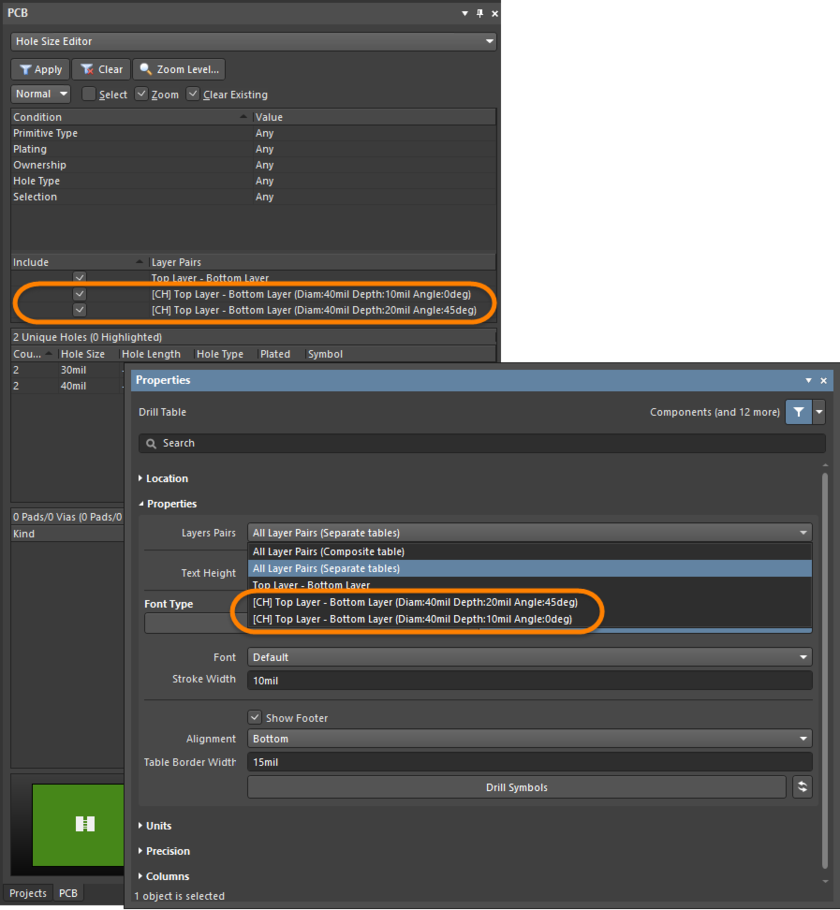Click the Properties panel menu arrow

point(809,381)
